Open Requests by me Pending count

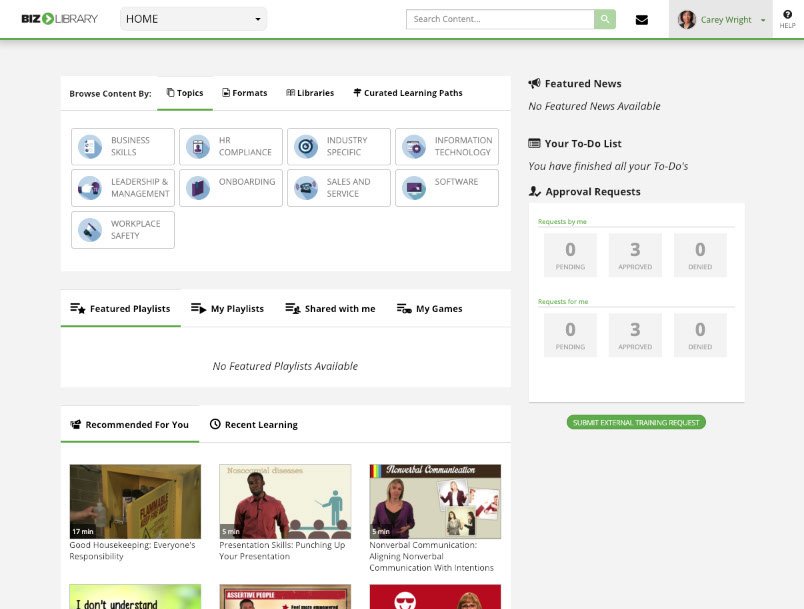[570, 255]
